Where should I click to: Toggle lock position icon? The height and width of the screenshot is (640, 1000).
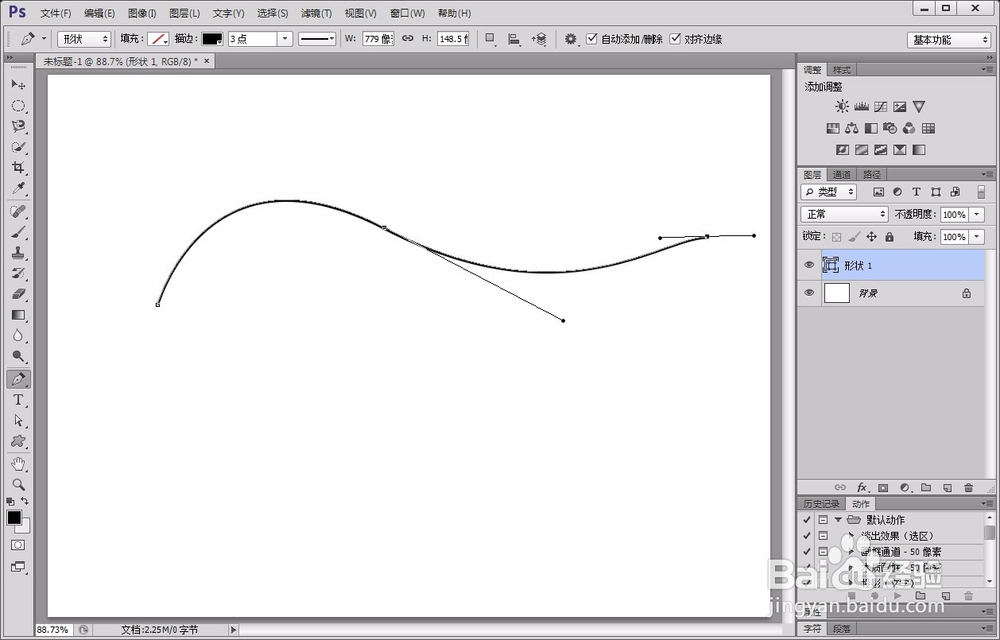(x=872, y=236)
